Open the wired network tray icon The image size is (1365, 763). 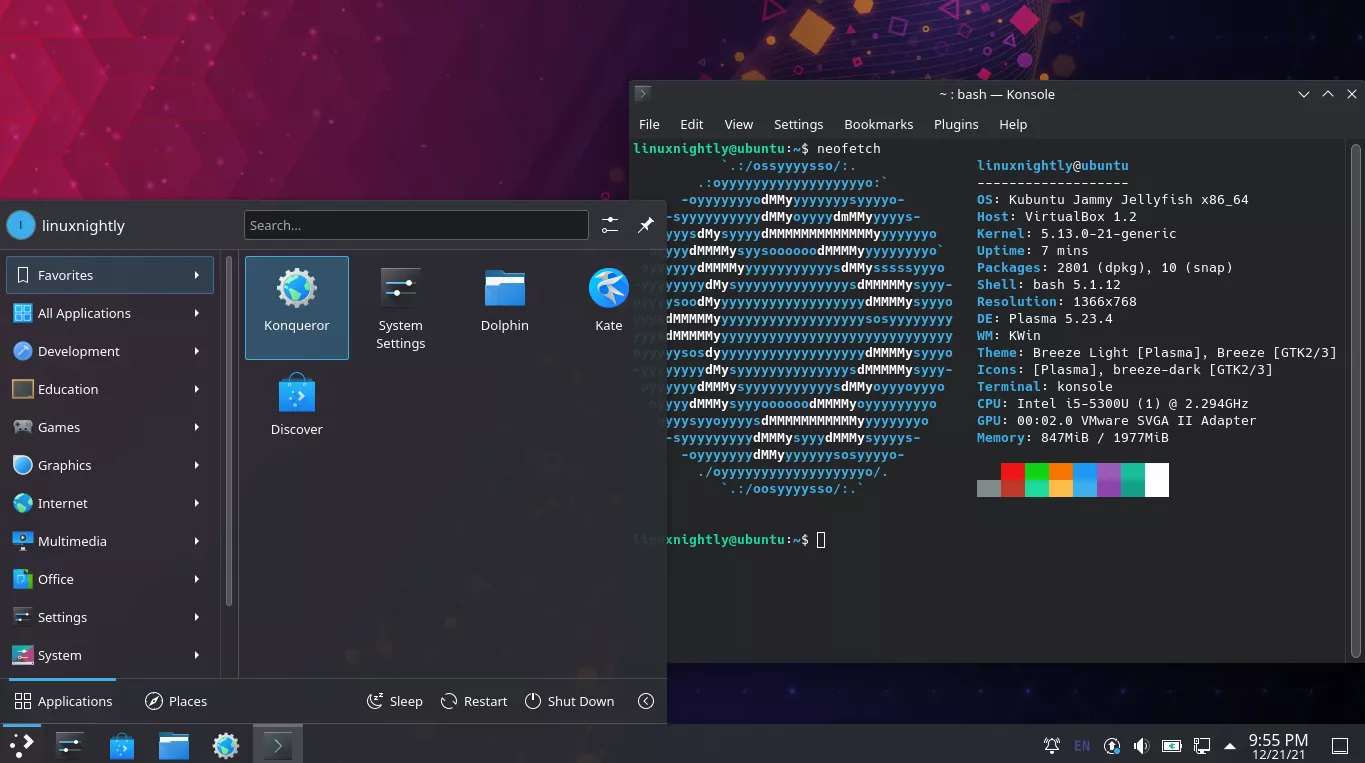[1202, 746]
